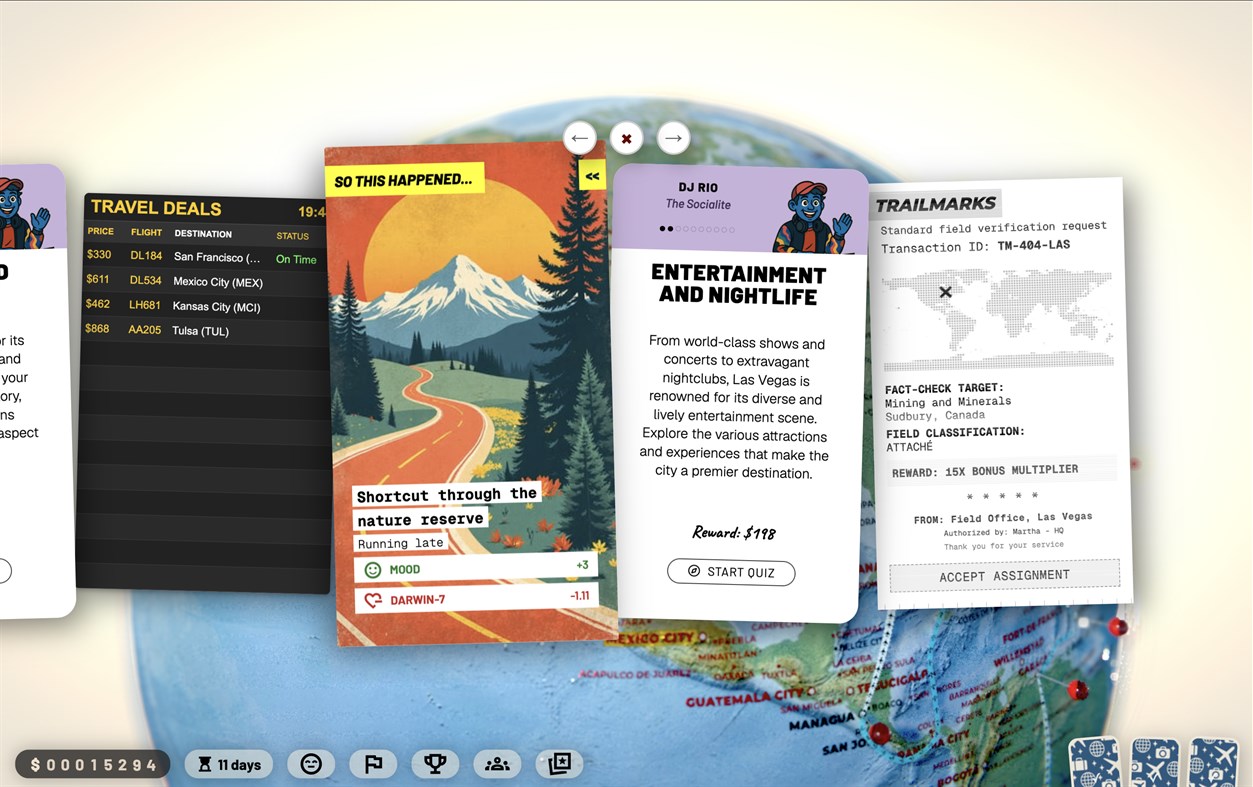Click the So This Happened yellow label

click(x=404, y=180)
